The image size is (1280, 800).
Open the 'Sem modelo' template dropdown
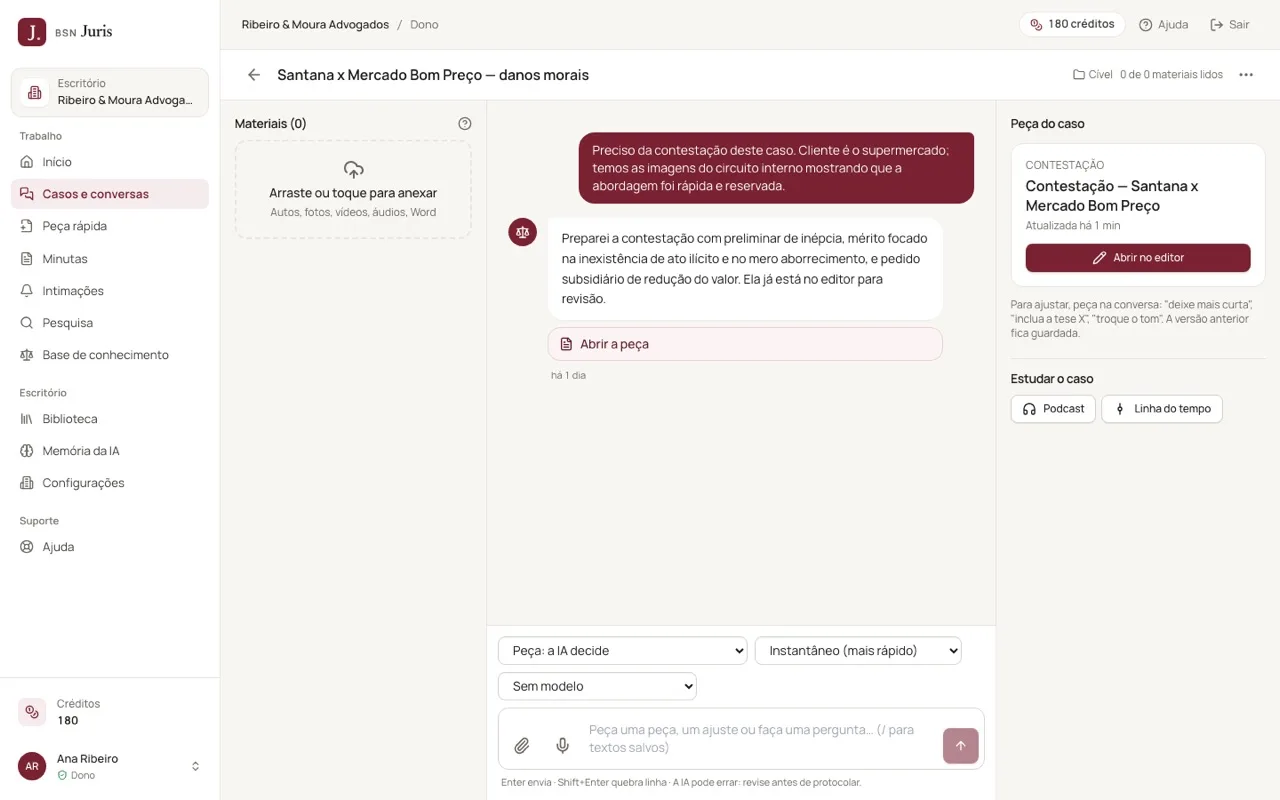597,686
